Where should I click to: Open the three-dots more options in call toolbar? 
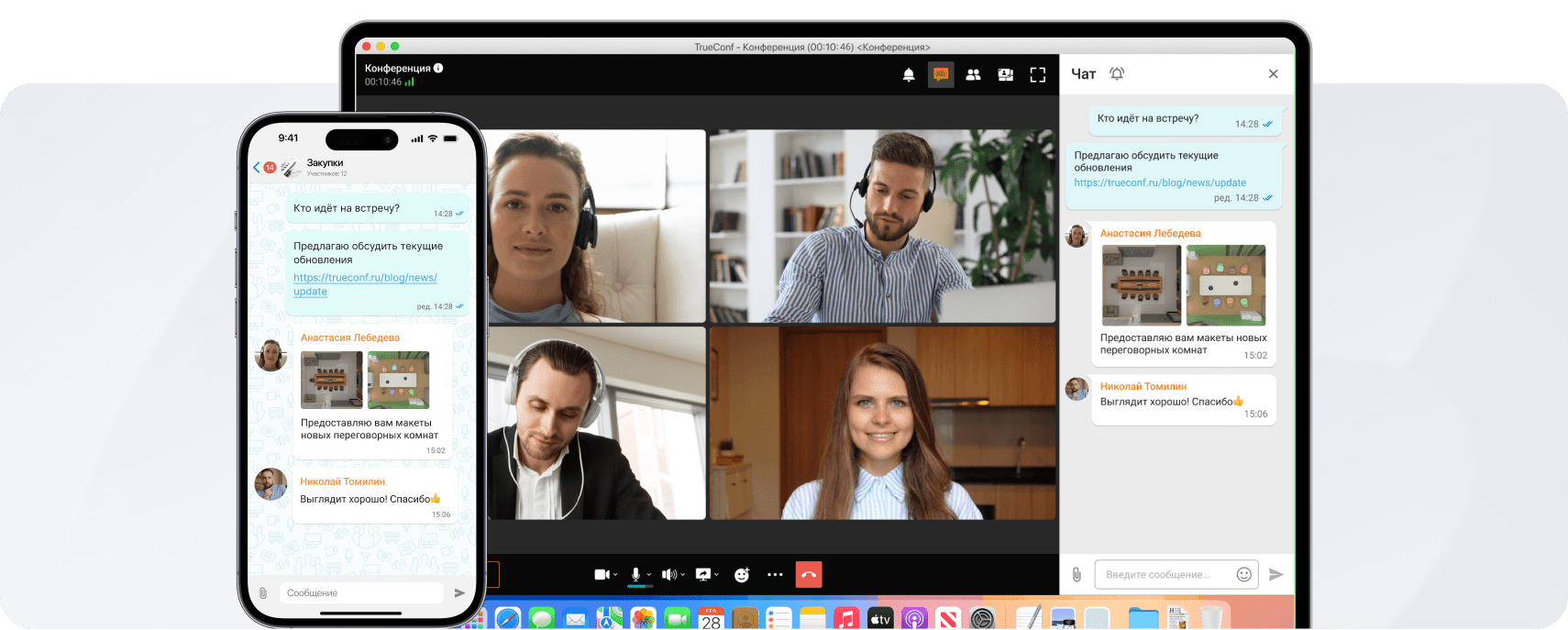coord(775,575)
